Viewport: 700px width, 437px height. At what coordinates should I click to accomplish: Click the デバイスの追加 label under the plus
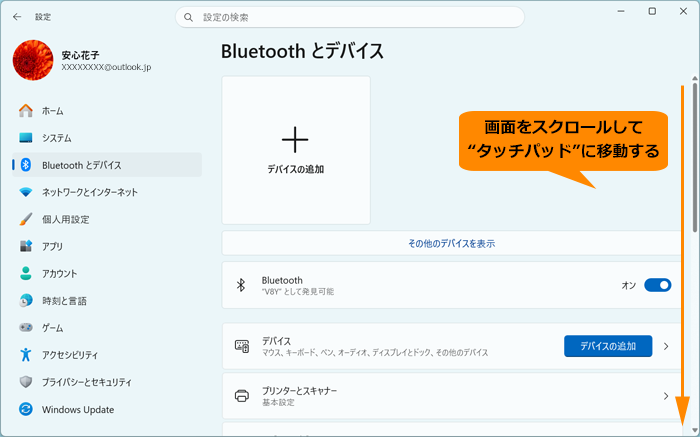point(296,170)
